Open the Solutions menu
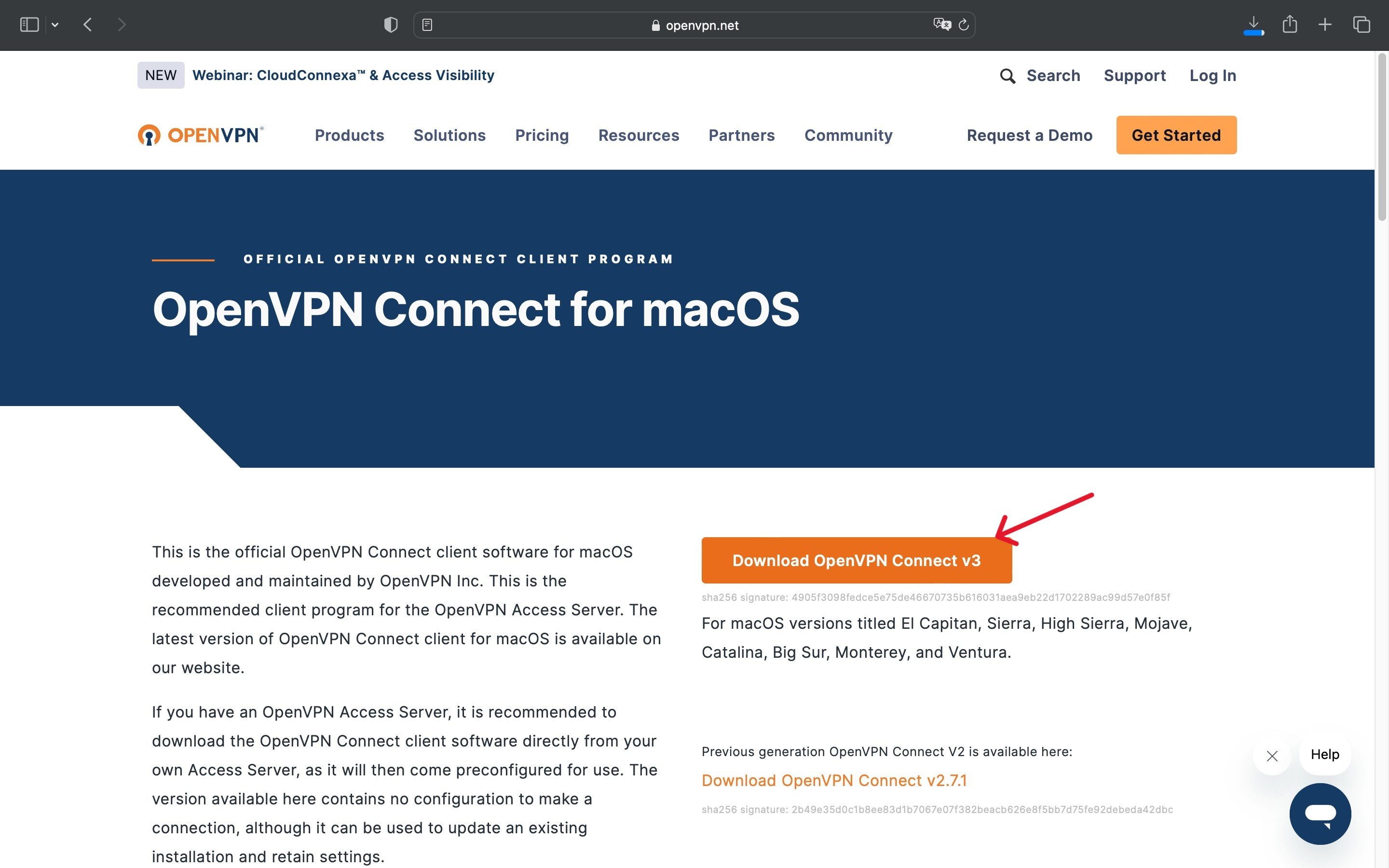Image resolution: width=1389 pixels, height=868 pixels. 449,135
